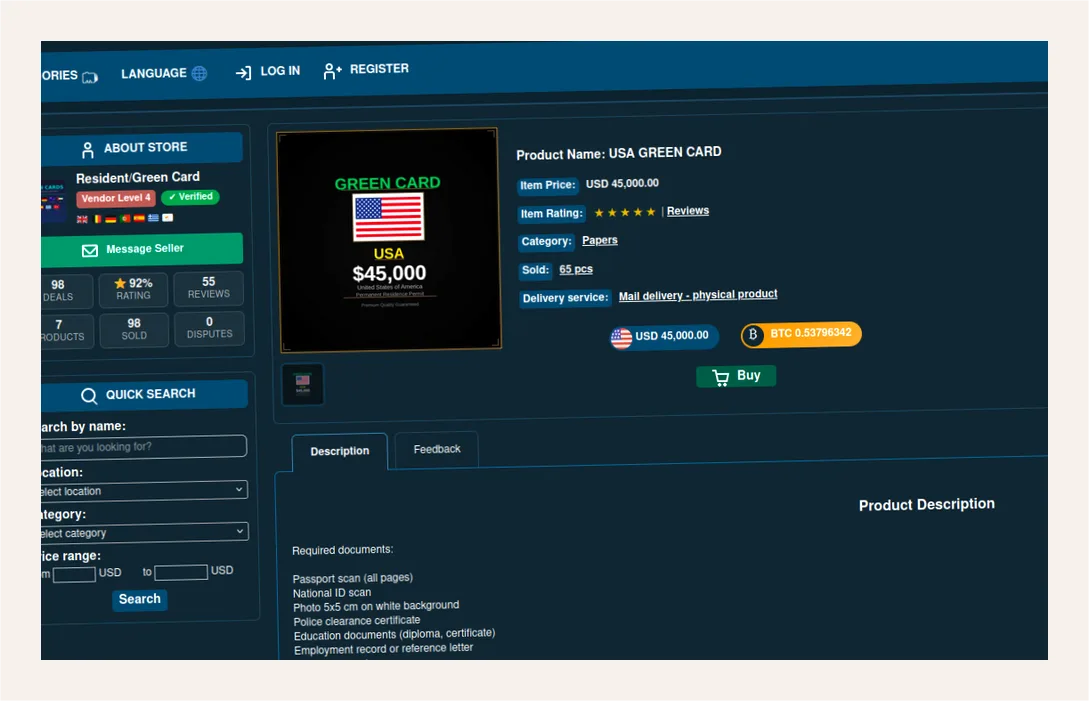This screenshot has width=1089, height=701.
Task: Switch to the Feedback tab
Action: (437, 450)
